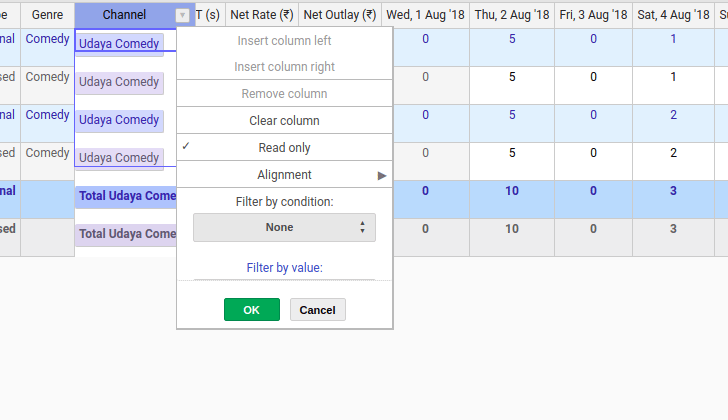Click the Filter by value link
The width and height of the screenshot is (728, 420).
(x=285, y=268)
